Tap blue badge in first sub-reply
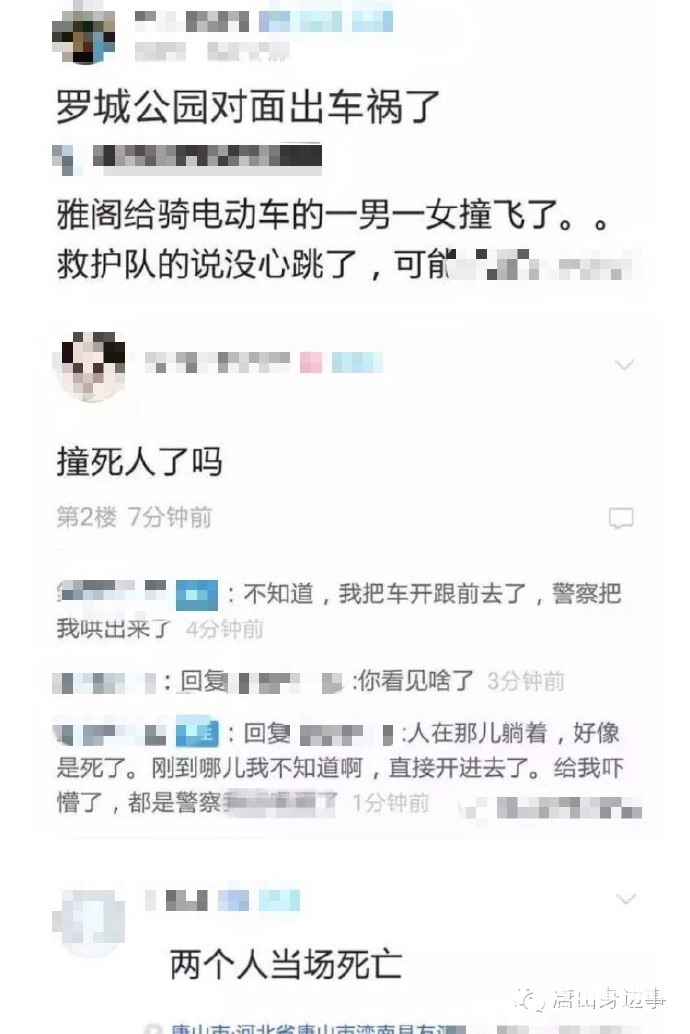 tap(197, 595)
